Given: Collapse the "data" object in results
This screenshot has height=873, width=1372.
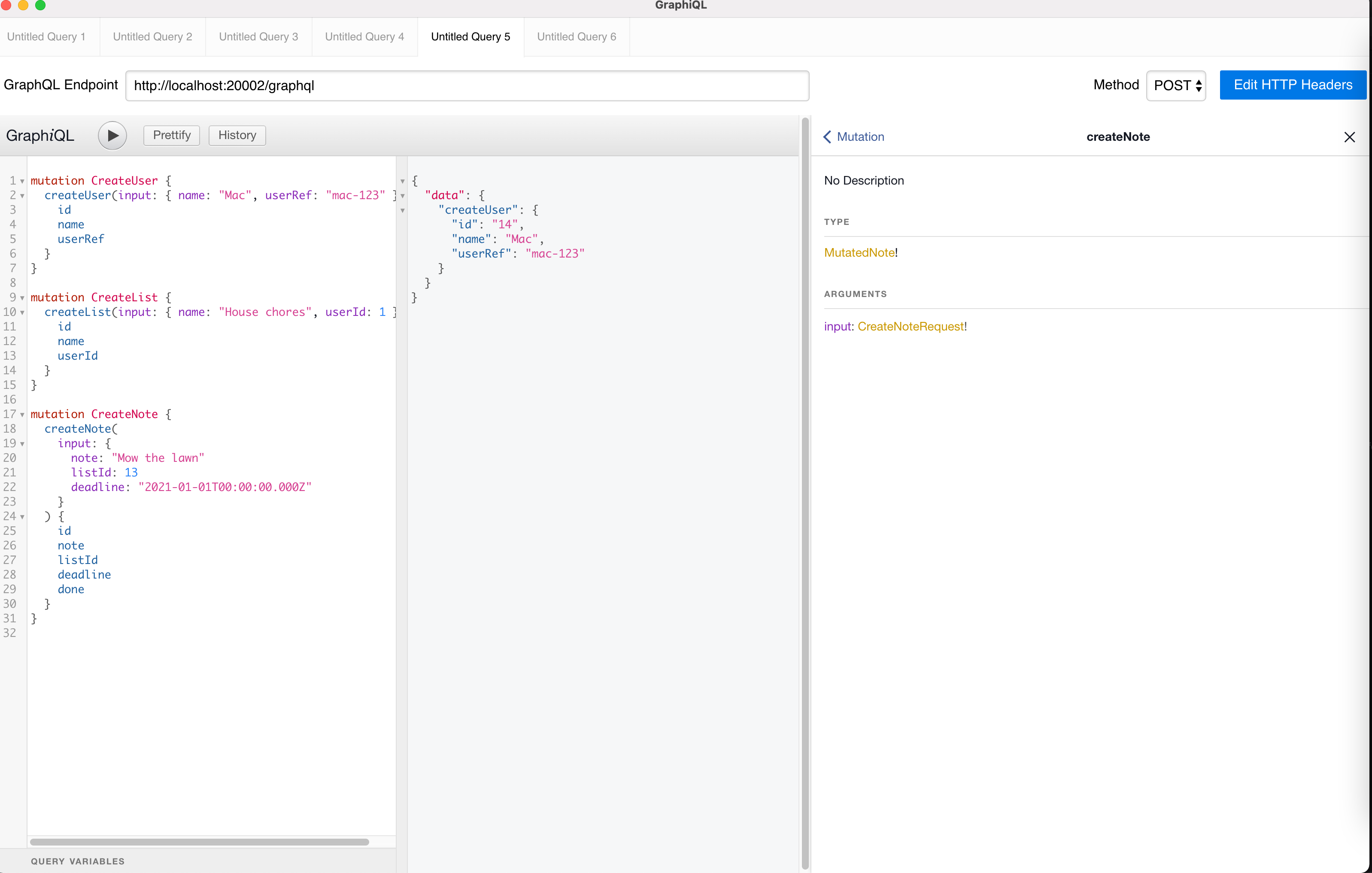Looking at the screenshot, I should click(x=402, y=196).
